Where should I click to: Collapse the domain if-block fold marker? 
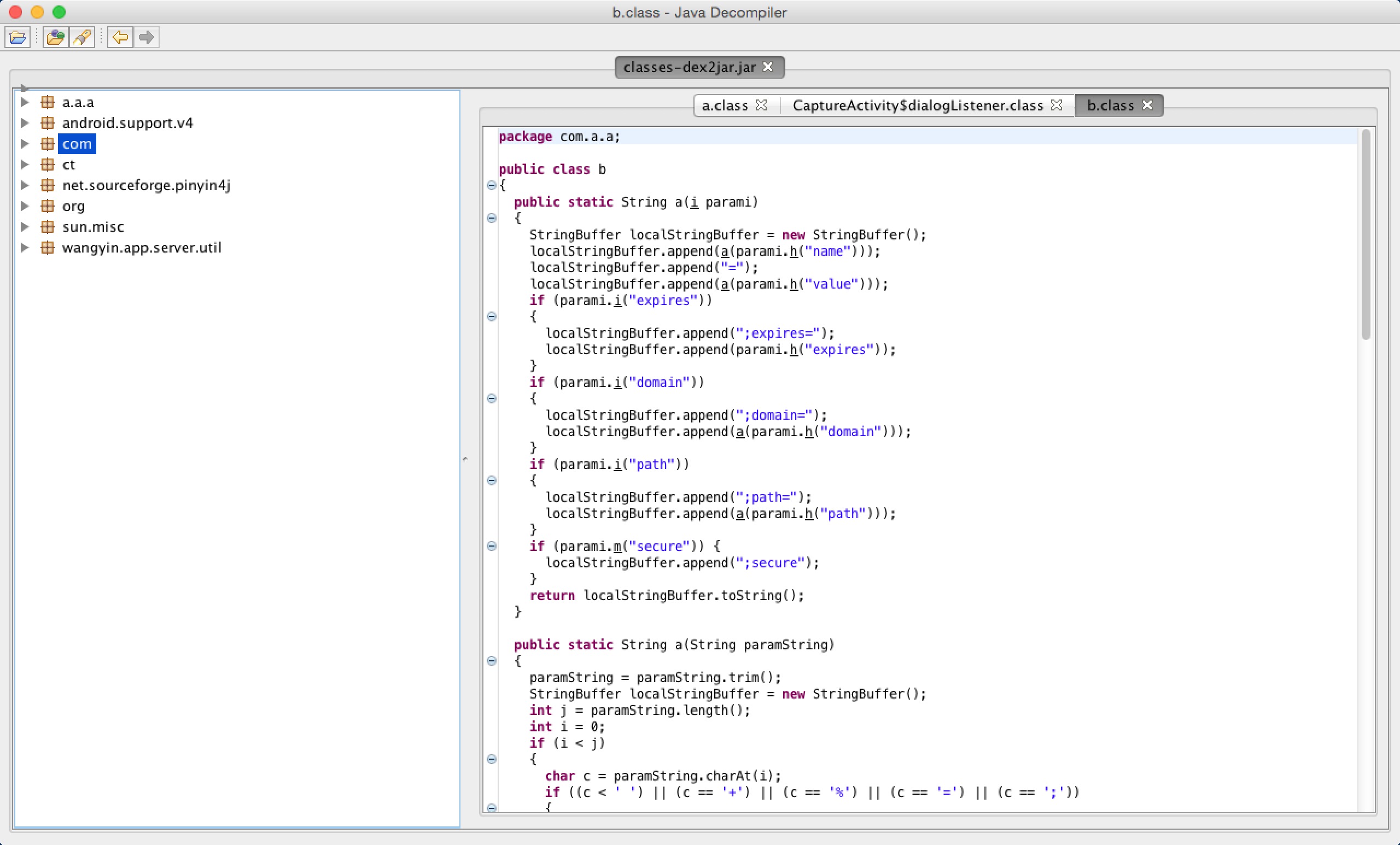pos(492,398)
